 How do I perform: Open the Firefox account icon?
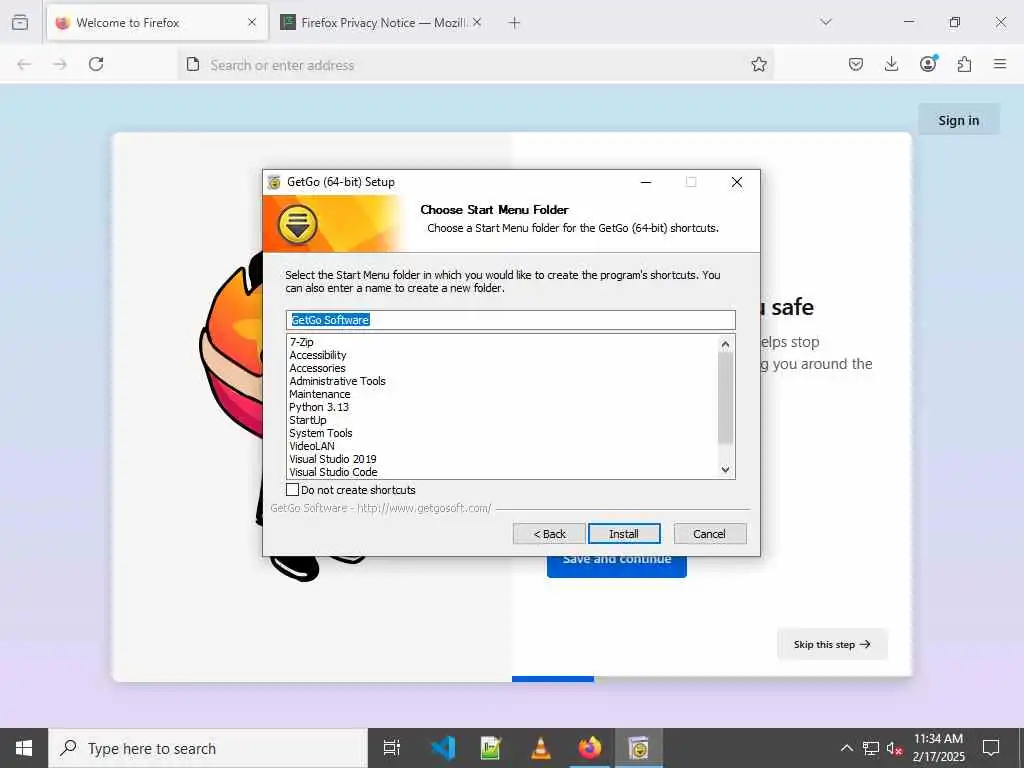(928, 63)
